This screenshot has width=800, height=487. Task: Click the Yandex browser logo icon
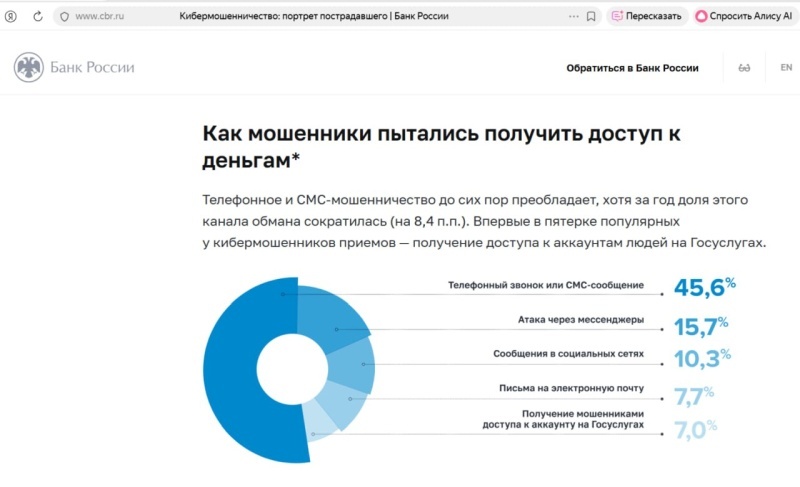[11, 16]
